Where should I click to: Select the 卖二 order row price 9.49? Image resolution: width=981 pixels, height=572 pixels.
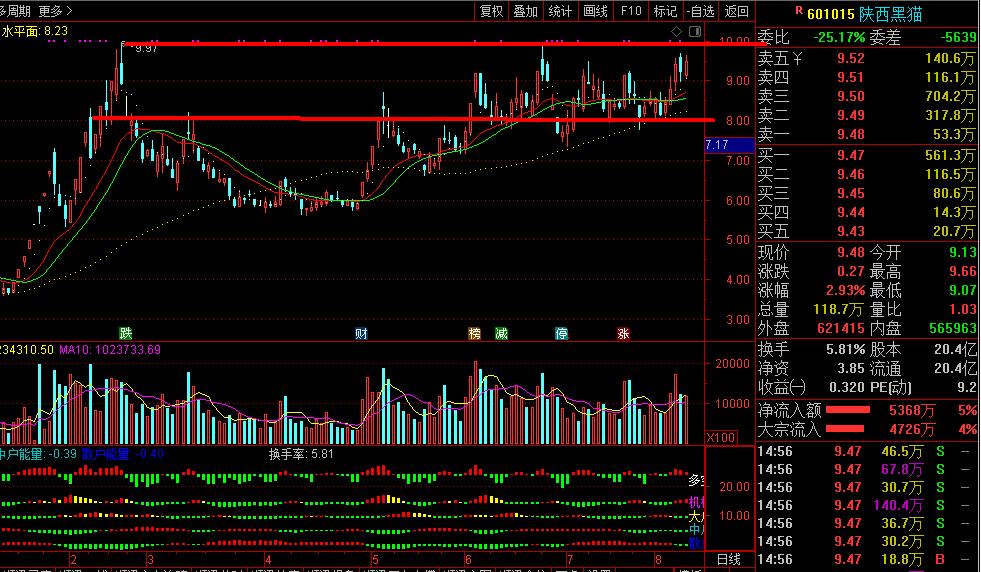click(x=851, y=115)
